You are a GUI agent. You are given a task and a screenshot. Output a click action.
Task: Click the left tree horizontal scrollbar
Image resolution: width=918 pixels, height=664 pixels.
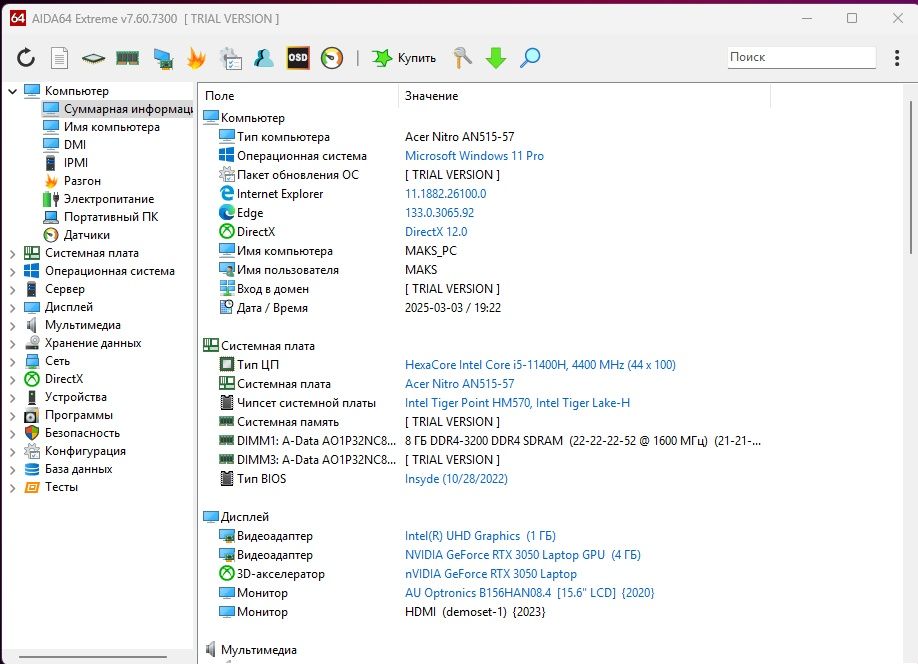point(93,656)
